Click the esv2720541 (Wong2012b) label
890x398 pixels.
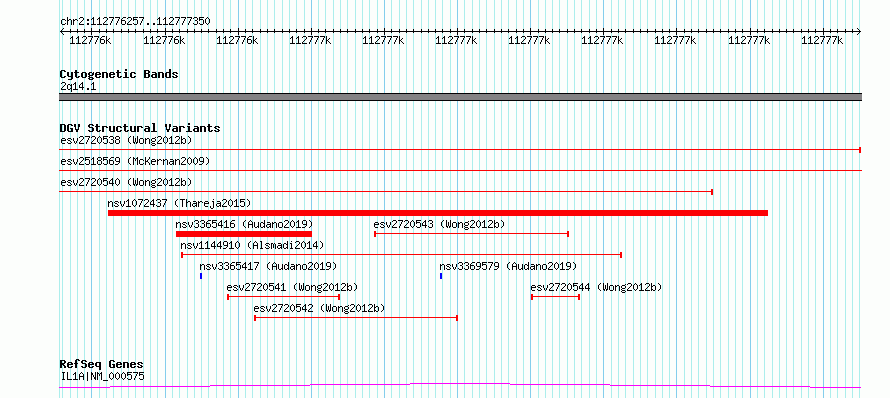click(292, 287)
